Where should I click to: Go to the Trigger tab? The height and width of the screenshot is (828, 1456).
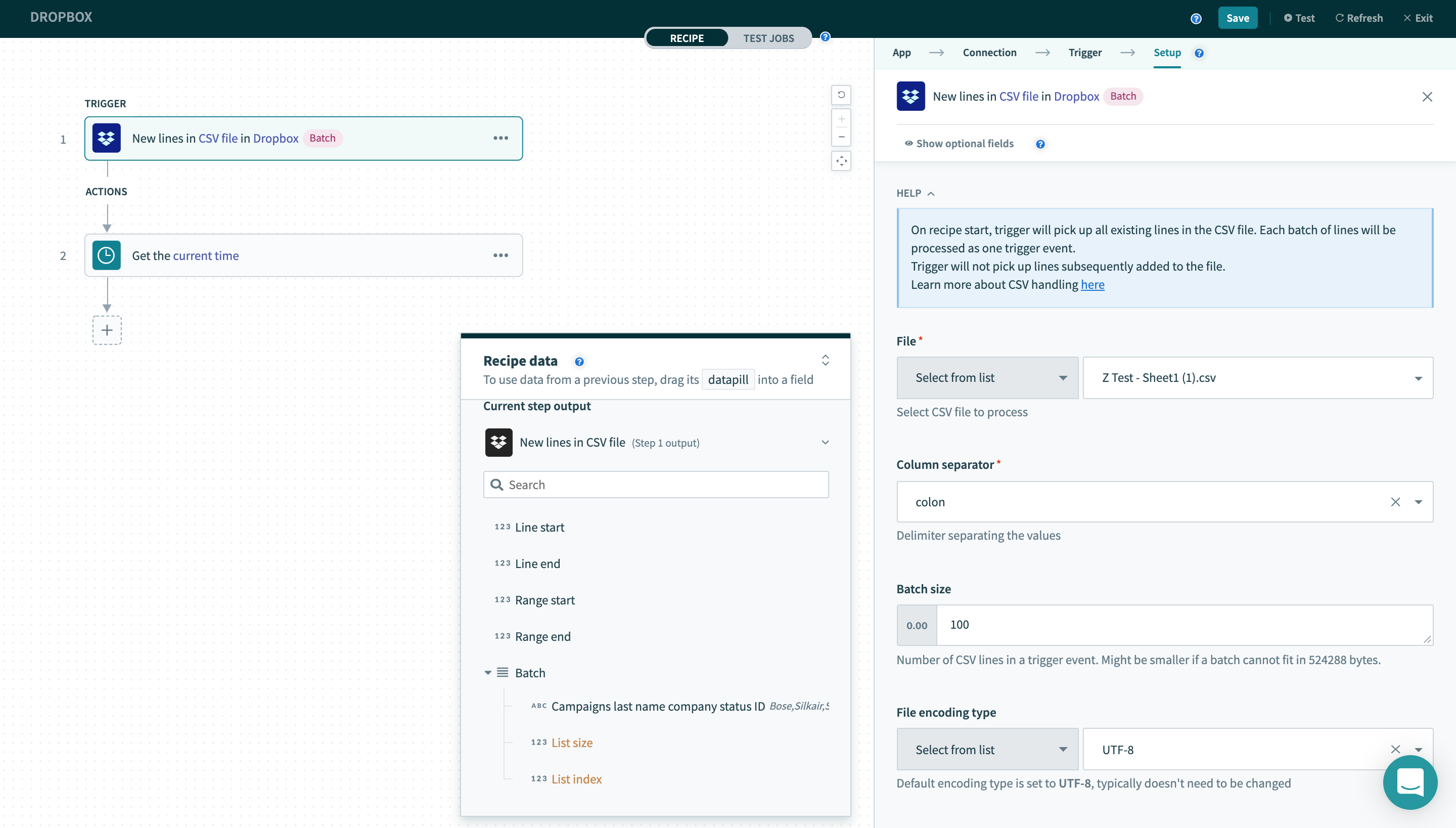(1085, 52)
